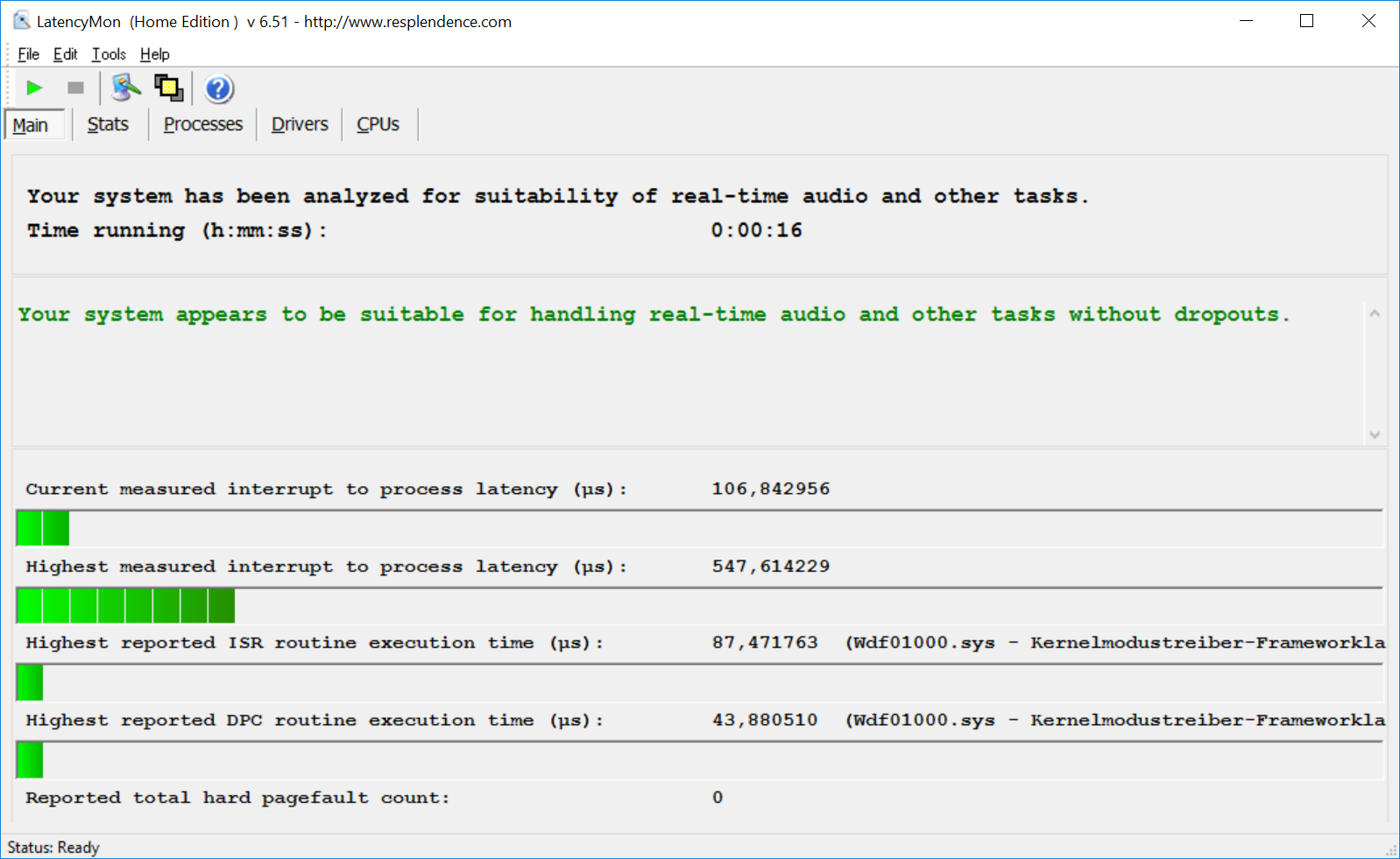Switch to the Drivers tab
Screen dimensions: 1400x859
(300, 124)
